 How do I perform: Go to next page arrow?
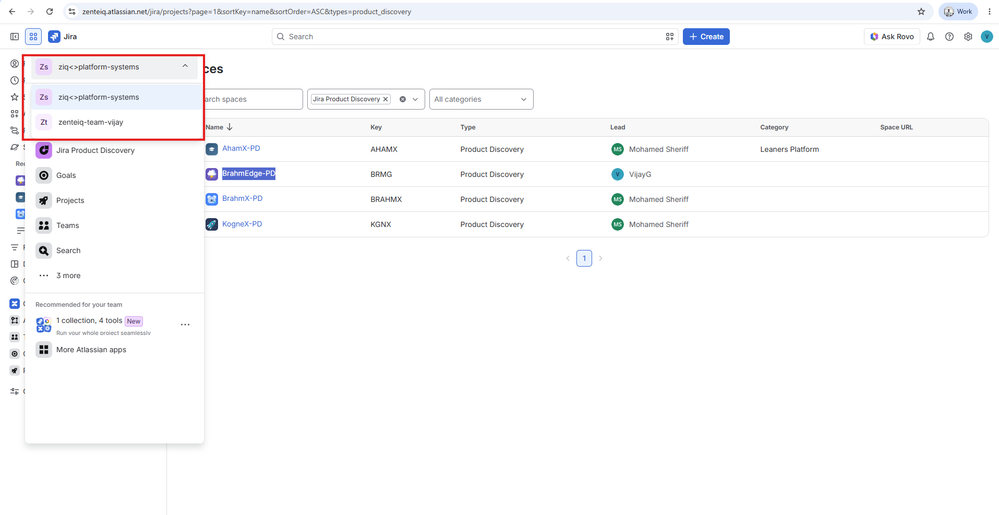point(600,258)
